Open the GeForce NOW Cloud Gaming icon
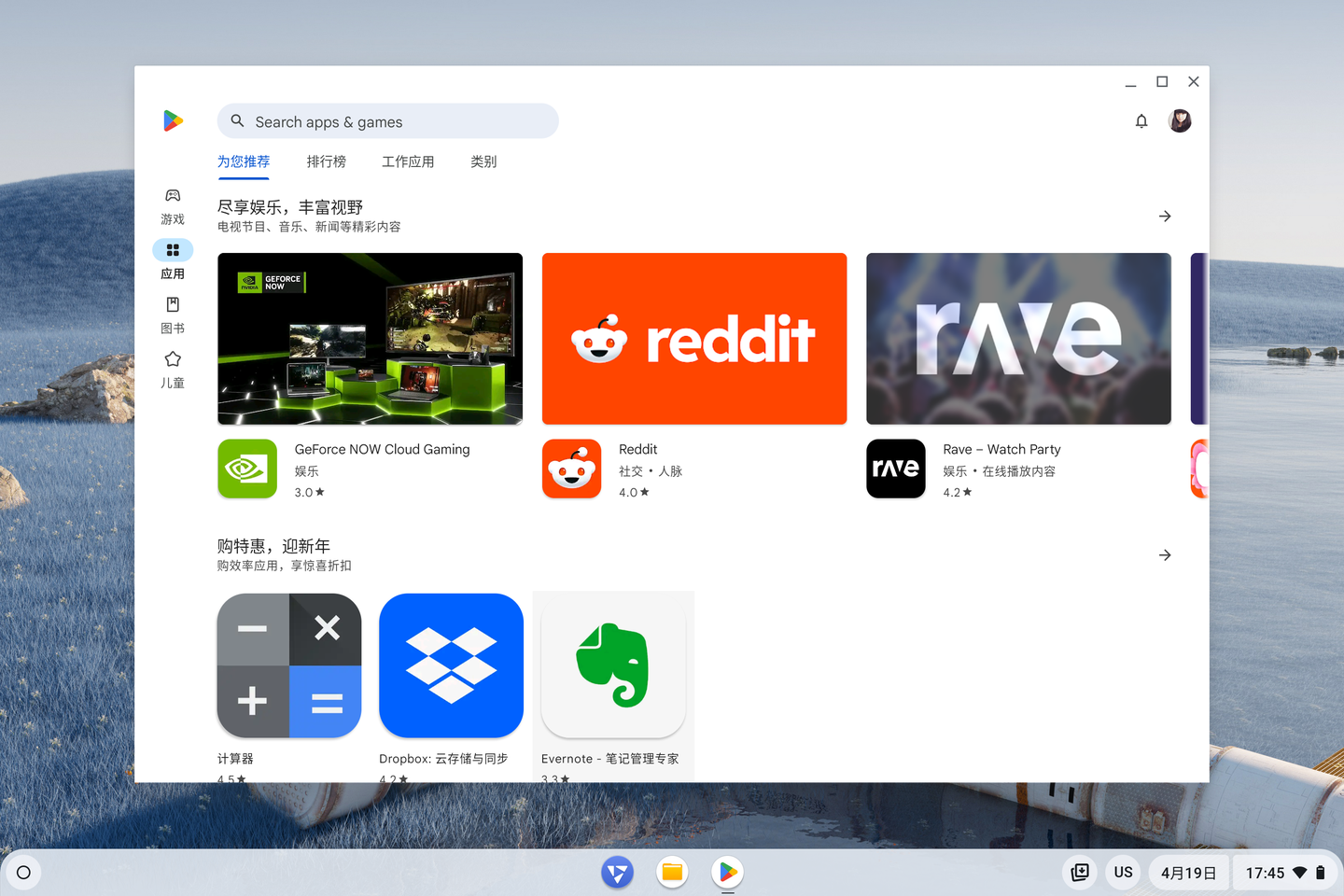Viewport: 1344px width, 896px height. tap(246, 469)
